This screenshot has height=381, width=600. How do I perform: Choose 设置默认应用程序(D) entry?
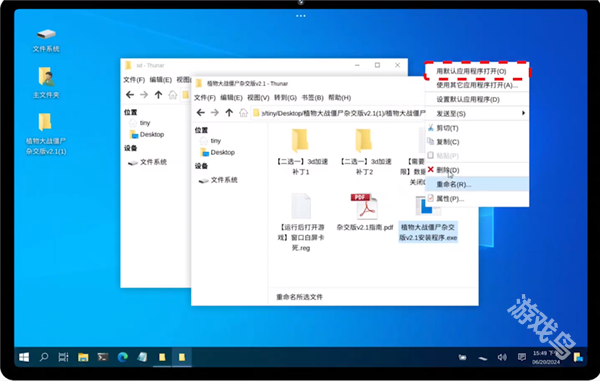477,99
